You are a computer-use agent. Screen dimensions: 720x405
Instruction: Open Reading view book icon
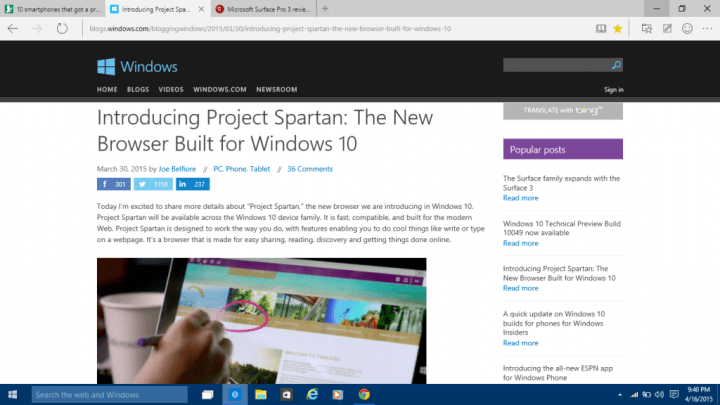point(601,28)
